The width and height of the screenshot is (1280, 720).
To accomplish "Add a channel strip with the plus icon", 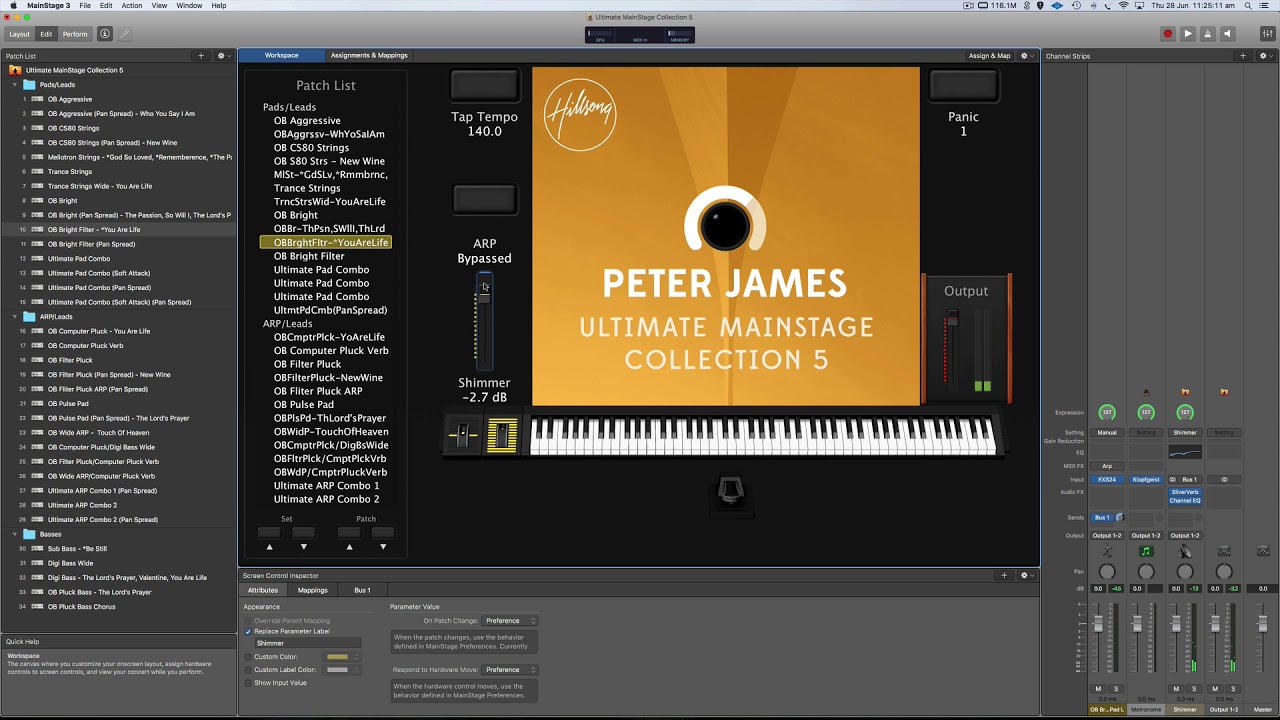I will pos(1243,56).
